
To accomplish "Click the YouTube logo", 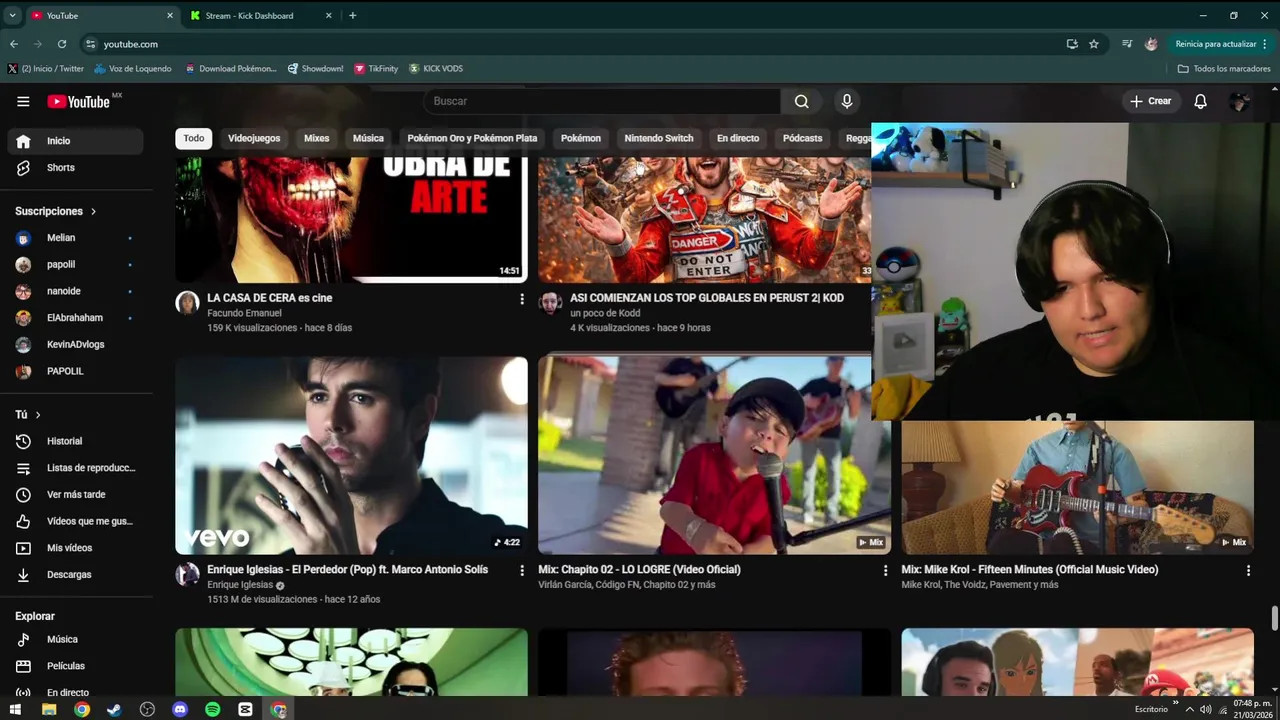I will 78,101.
